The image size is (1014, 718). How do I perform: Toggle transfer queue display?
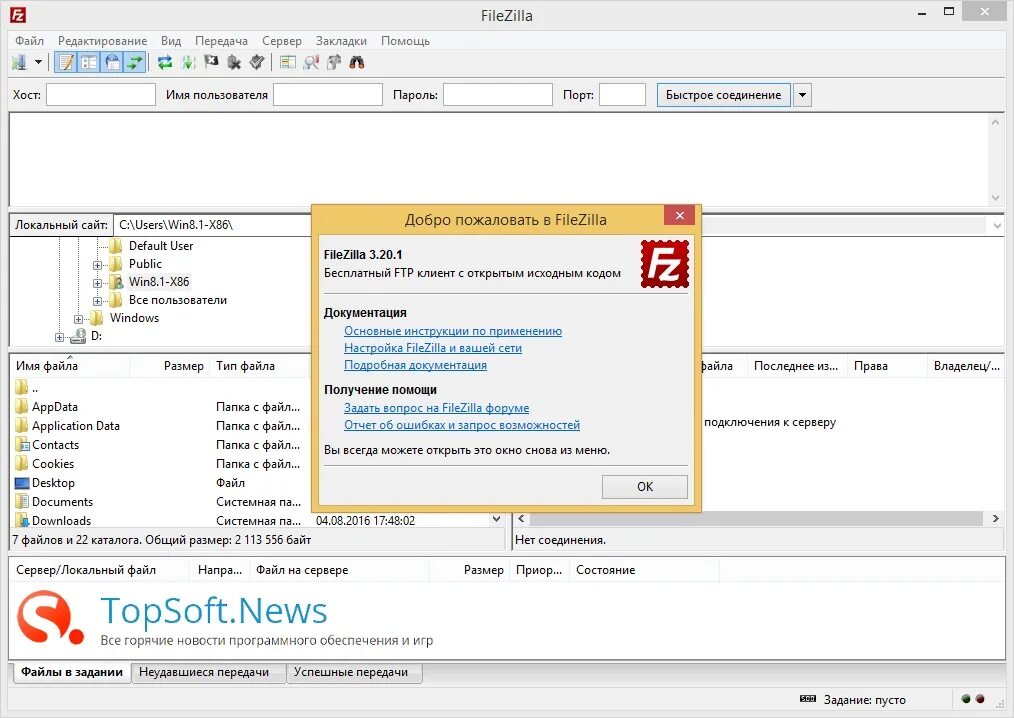[135, 63]
